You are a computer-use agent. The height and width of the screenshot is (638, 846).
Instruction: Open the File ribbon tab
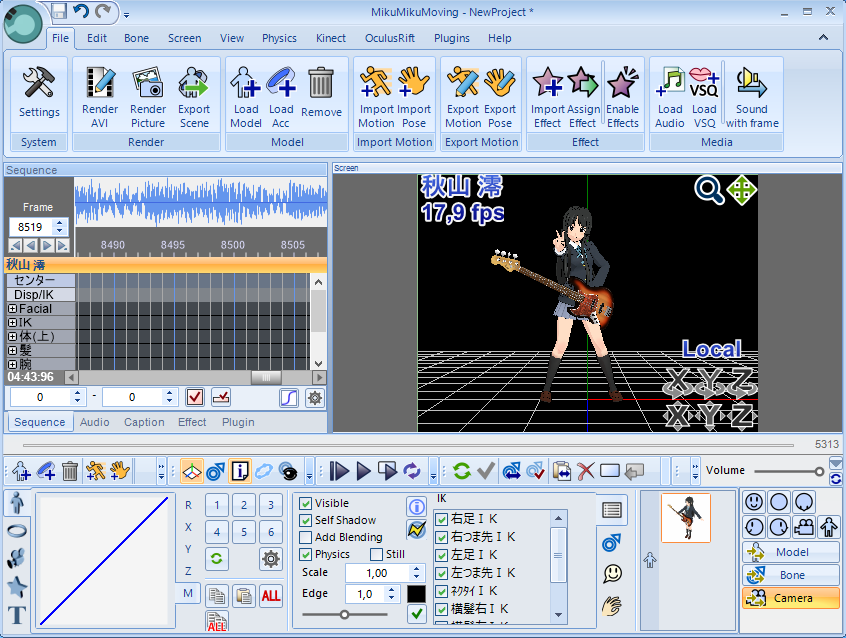(x=60, y=38)
